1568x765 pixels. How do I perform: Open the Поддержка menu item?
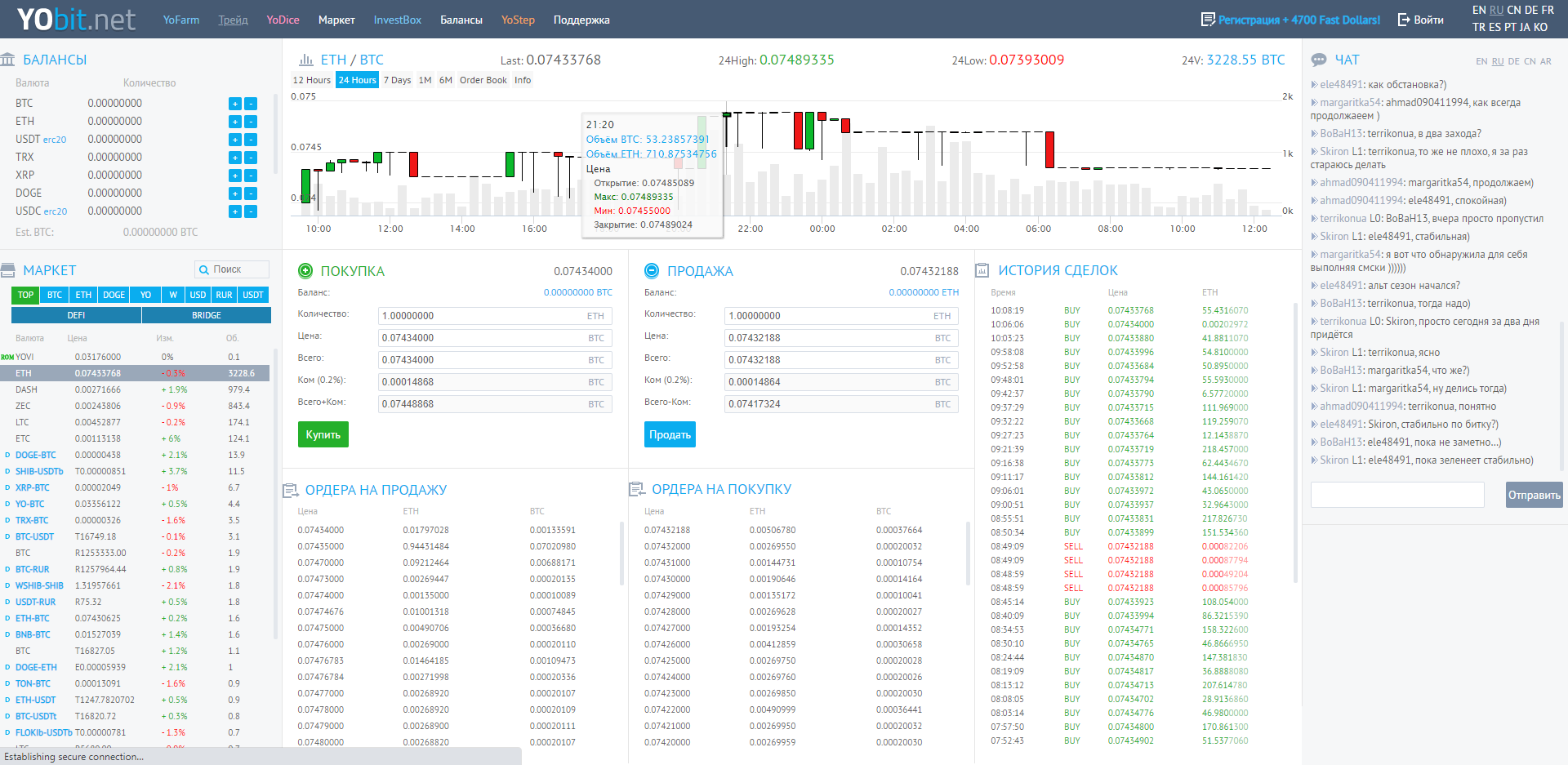tap(581, 20)
